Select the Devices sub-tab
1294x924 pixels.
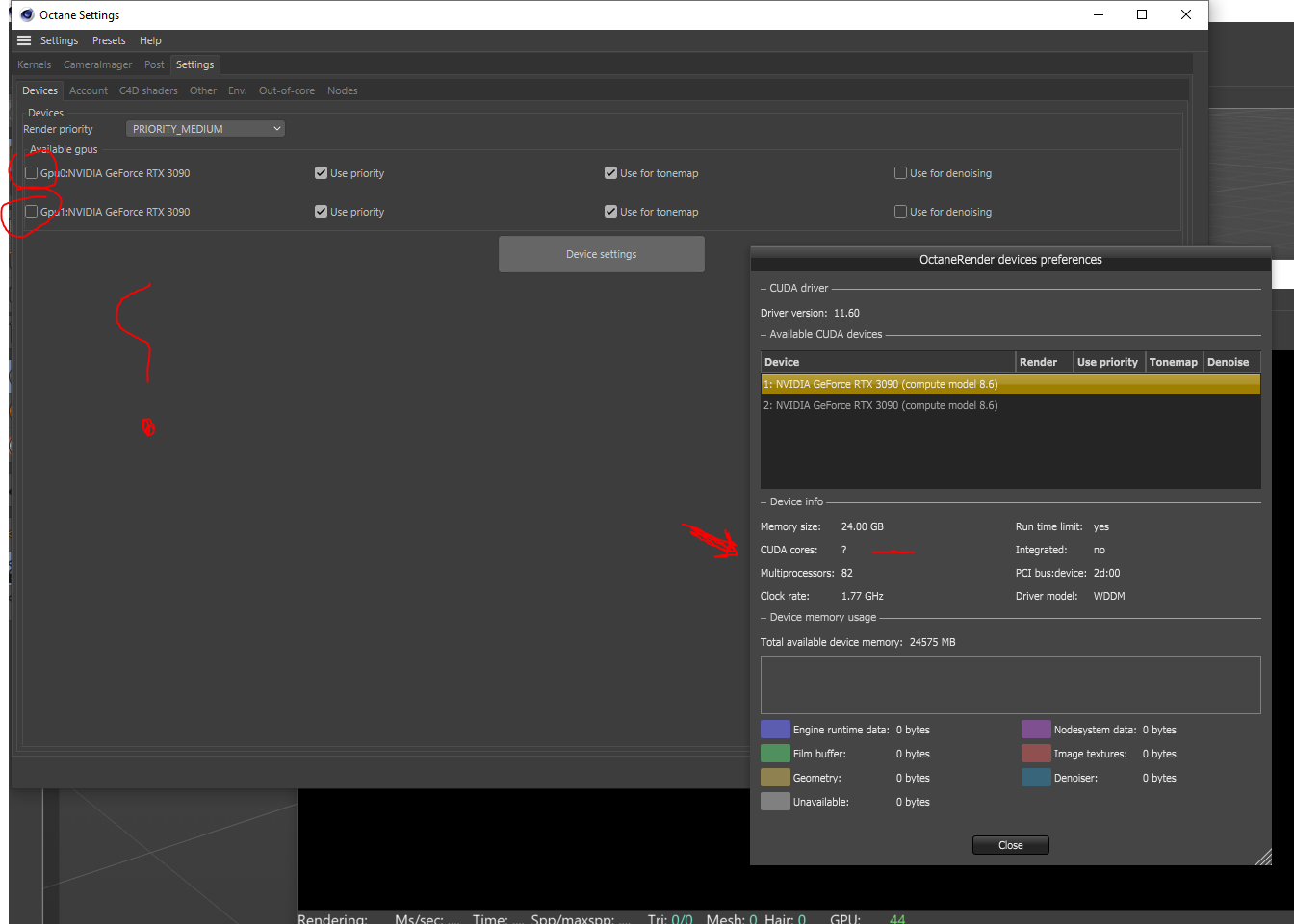pyautogui.click(x=39, y=90)
